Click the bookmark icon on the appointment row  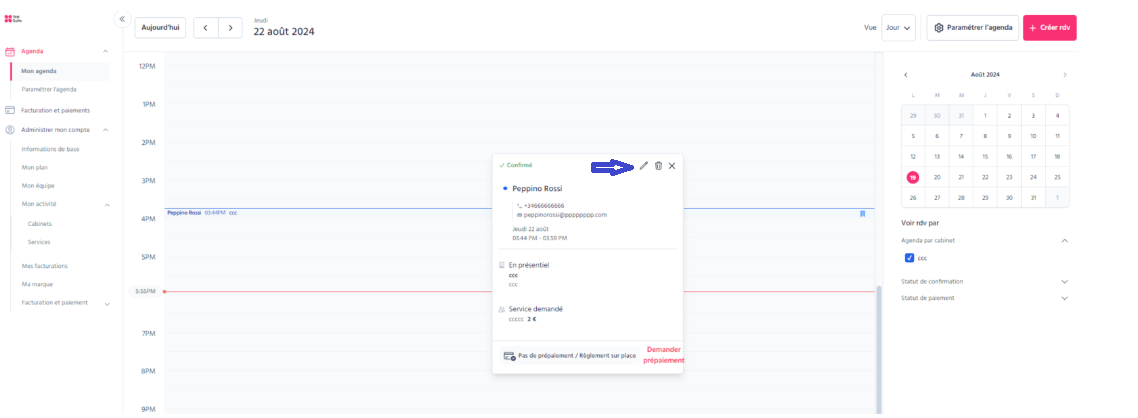(862, 213)
